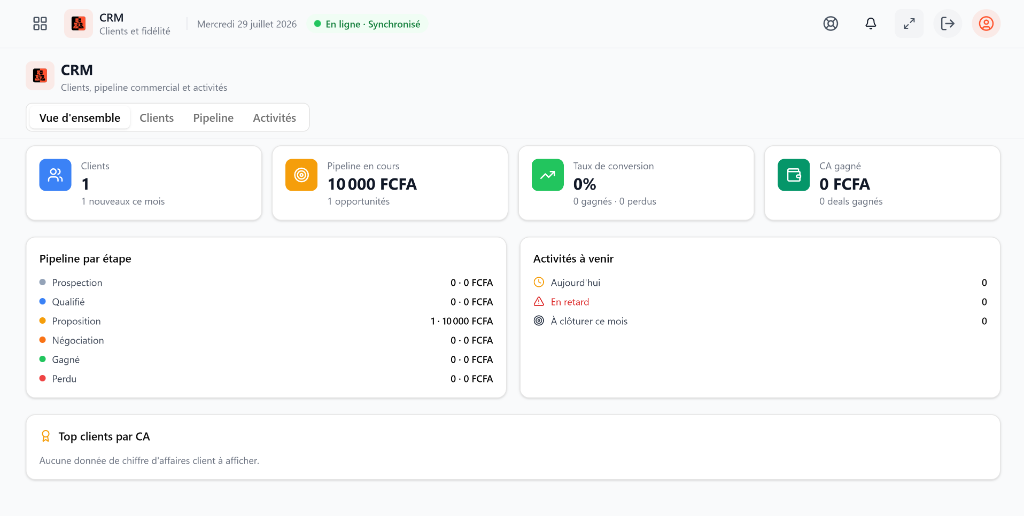This screenshot has width=1024, height=516.
Task: Click the 'En retard' activity label
Action: point(570,302)
